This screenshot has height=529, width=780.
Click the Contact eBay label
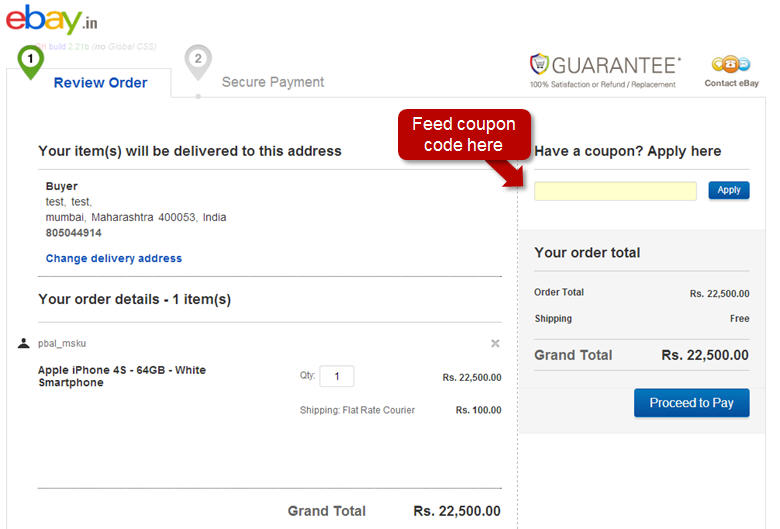(731, 84)
